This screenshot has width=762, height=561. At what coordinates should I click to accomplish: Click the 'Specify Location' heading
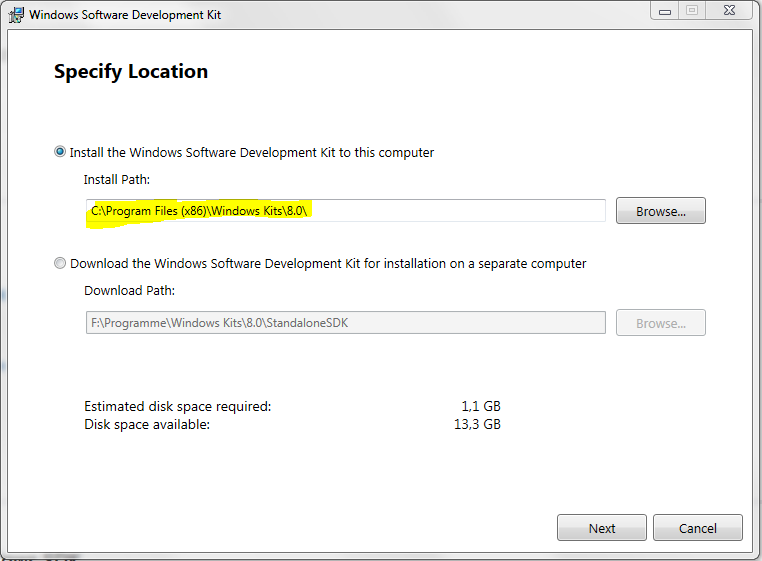point(131,71)
